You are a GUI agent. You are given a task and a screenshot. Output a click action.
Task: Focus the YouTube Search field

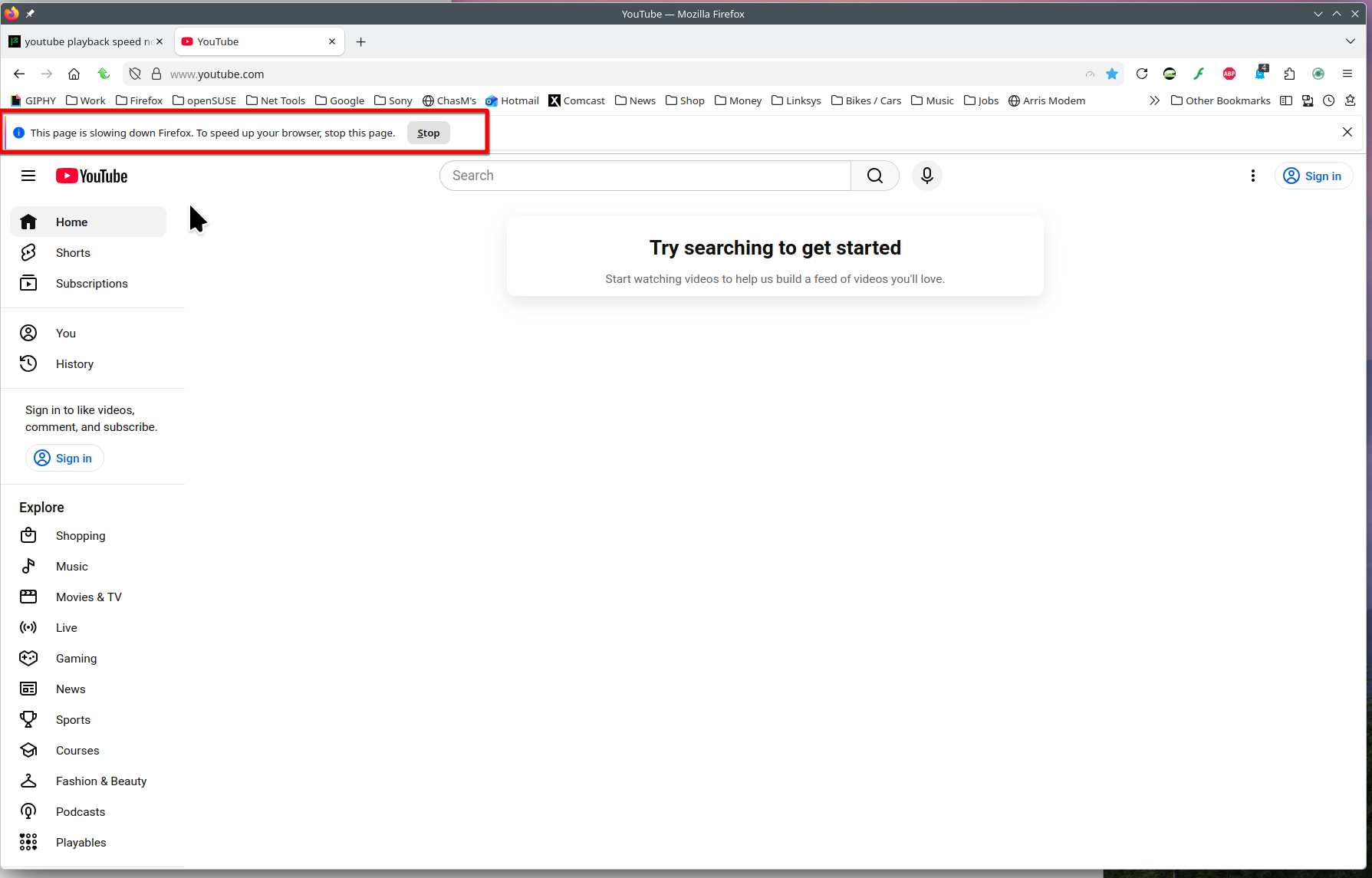pos(645,176)
